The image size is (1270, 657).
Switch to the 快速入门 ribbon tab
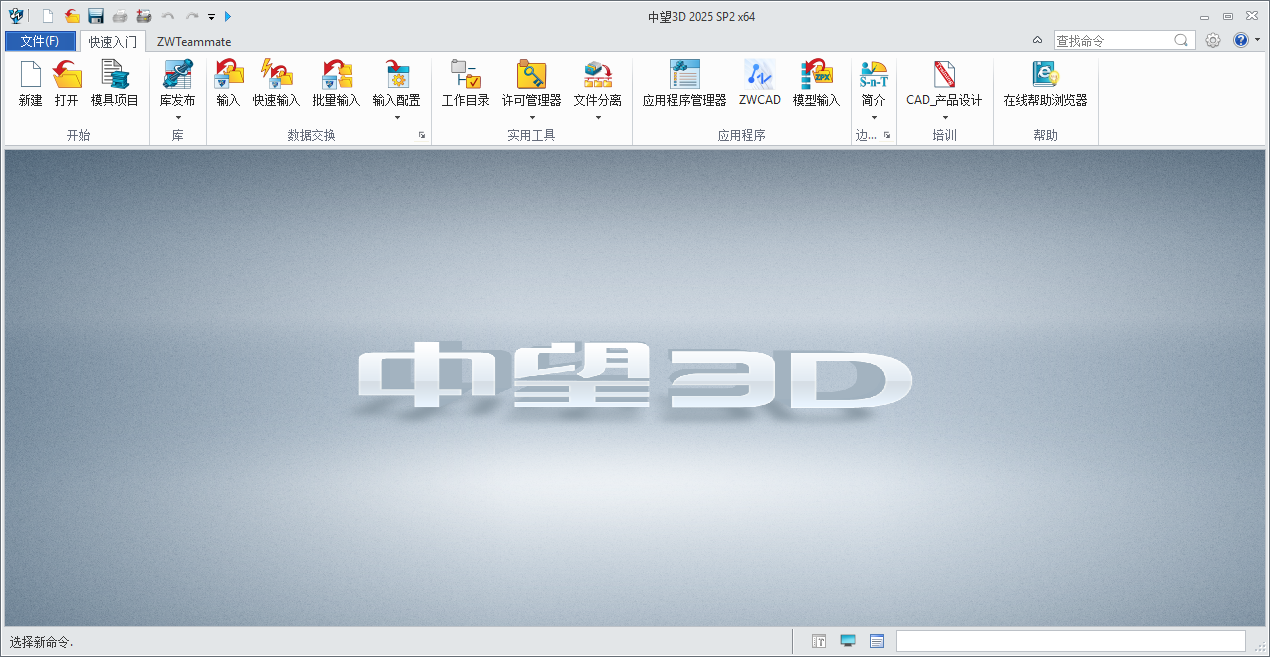(113, 42)
